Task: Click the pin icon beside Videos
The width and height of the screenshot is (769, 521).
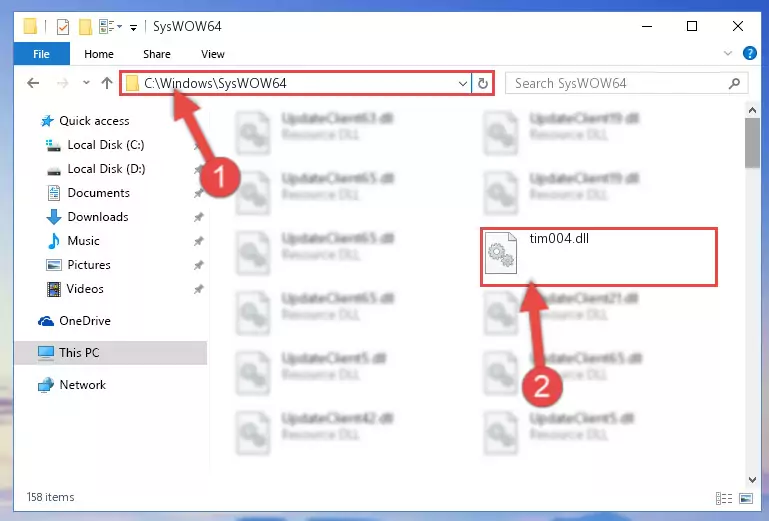Action: [x=198, y=289]
